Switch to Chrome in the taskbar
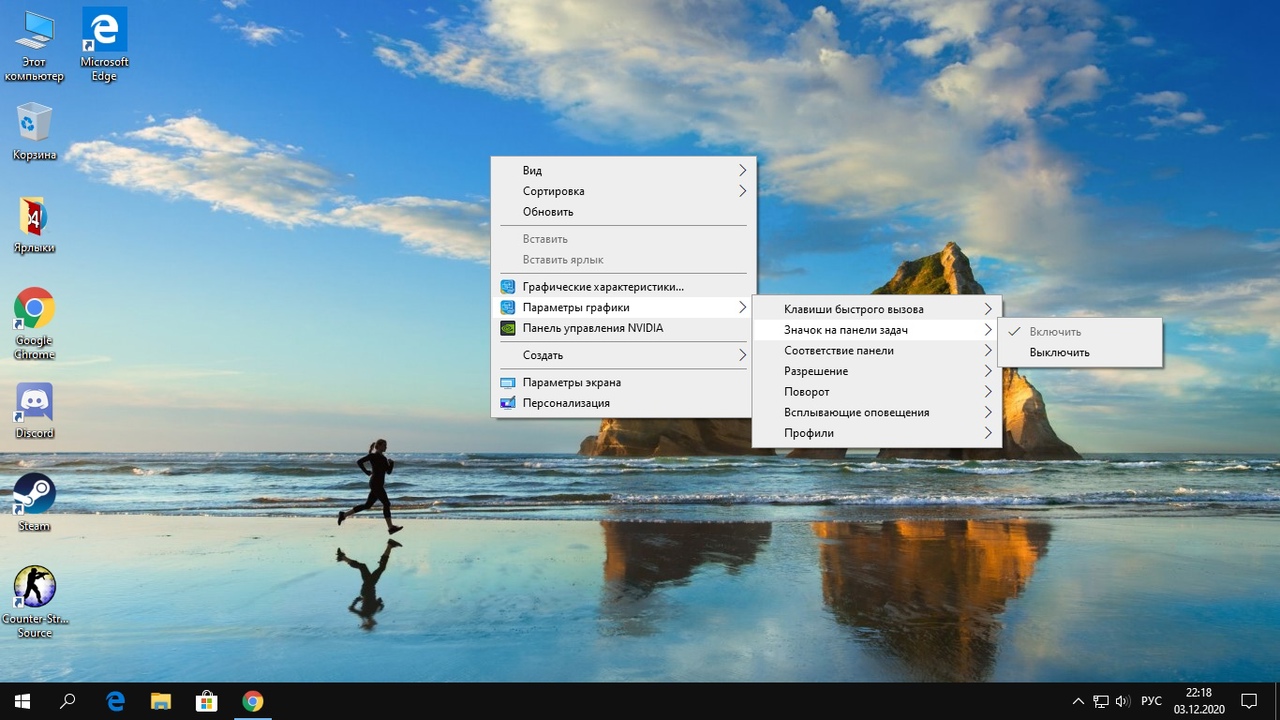1280x720 pixels. click(253, 701)
